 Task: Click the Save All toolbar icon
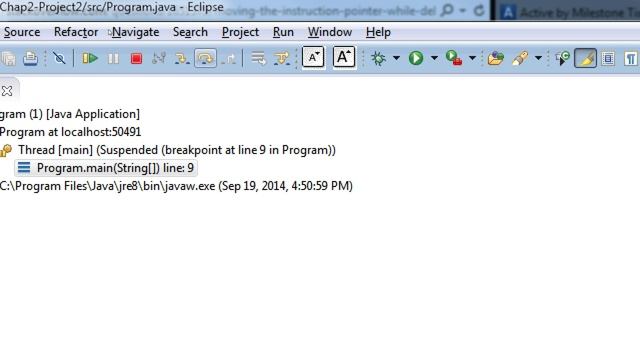tap(8, 59)
